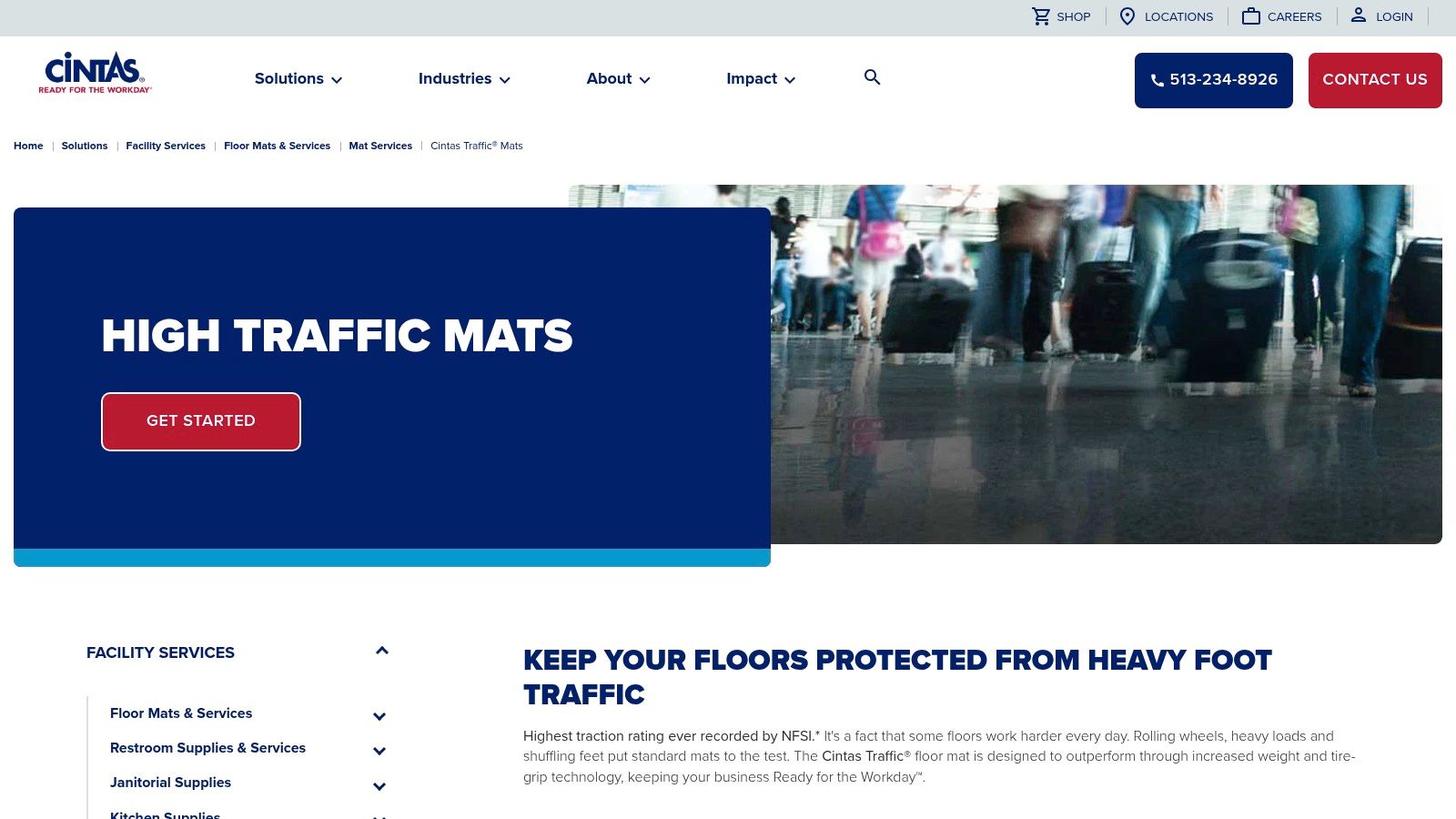The image size is (1456, 819).
Task: Go to Facility Services breadcrumb
Action: pos(166,146)
